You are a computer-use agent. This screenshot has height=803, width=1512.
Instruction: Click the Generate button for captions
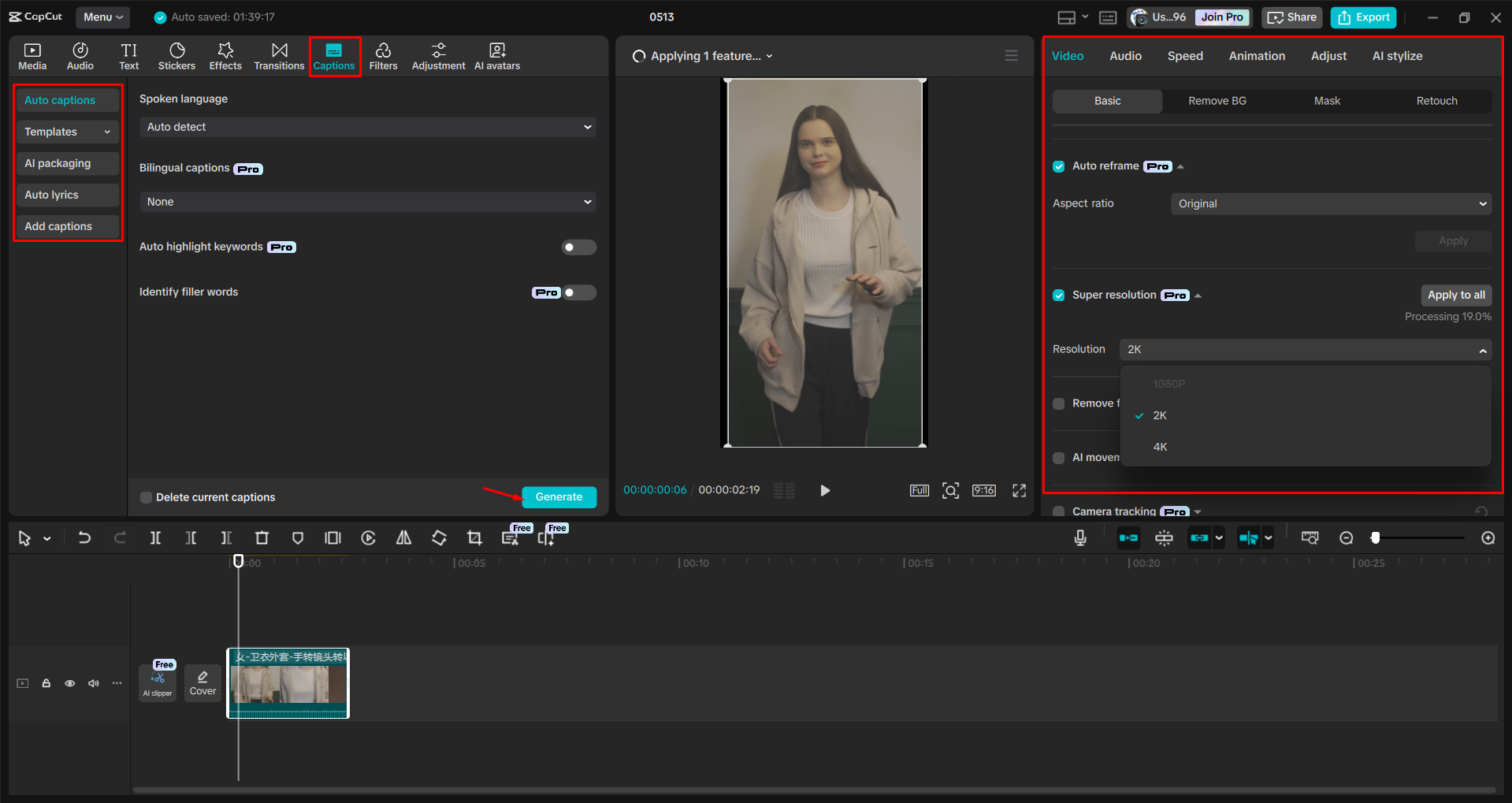[559, 496]
